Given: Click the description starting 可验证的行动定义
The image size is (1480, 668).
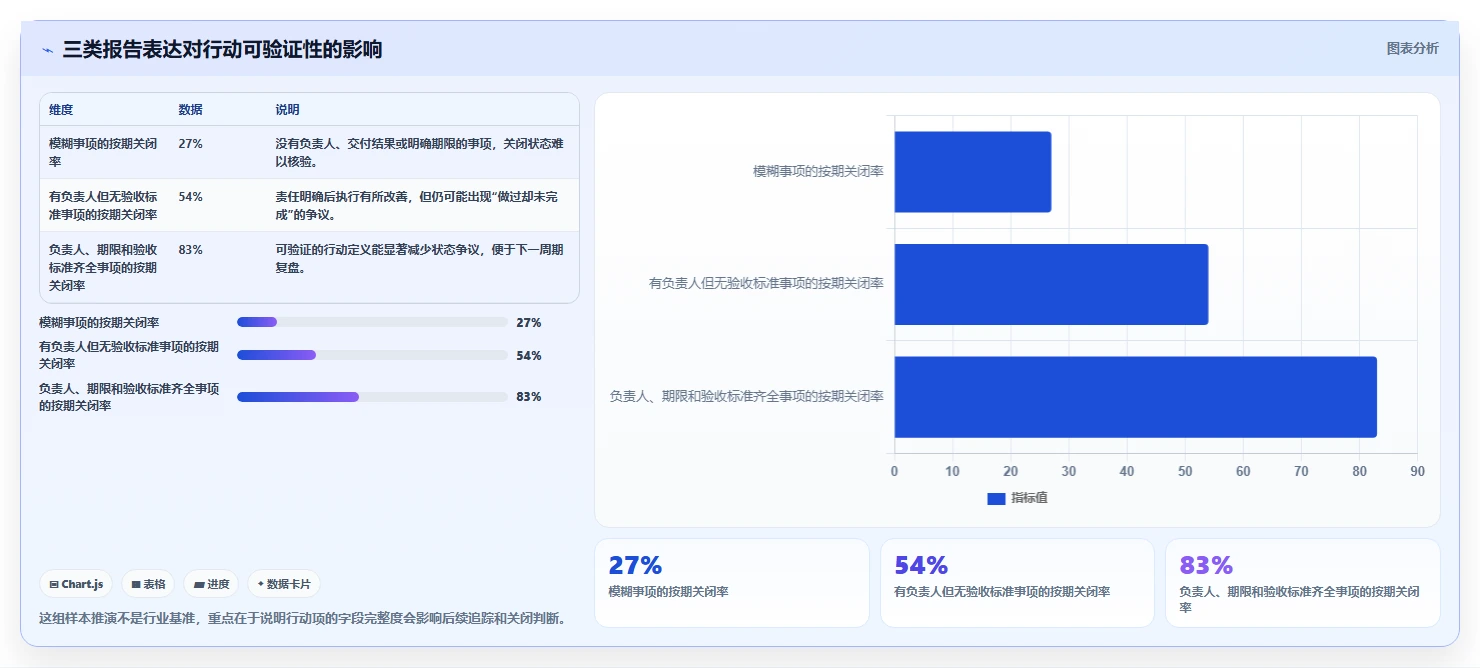Looking at the screenshot, I should click(419, 258).
